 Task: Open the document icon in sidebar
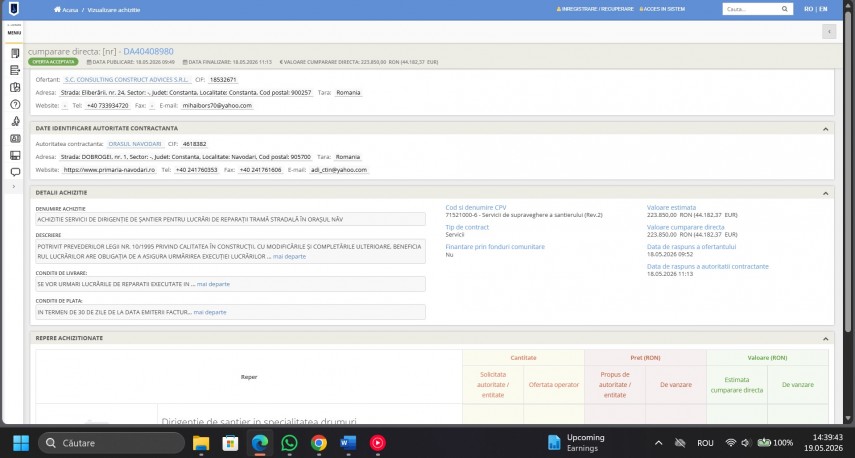(15, 53)
